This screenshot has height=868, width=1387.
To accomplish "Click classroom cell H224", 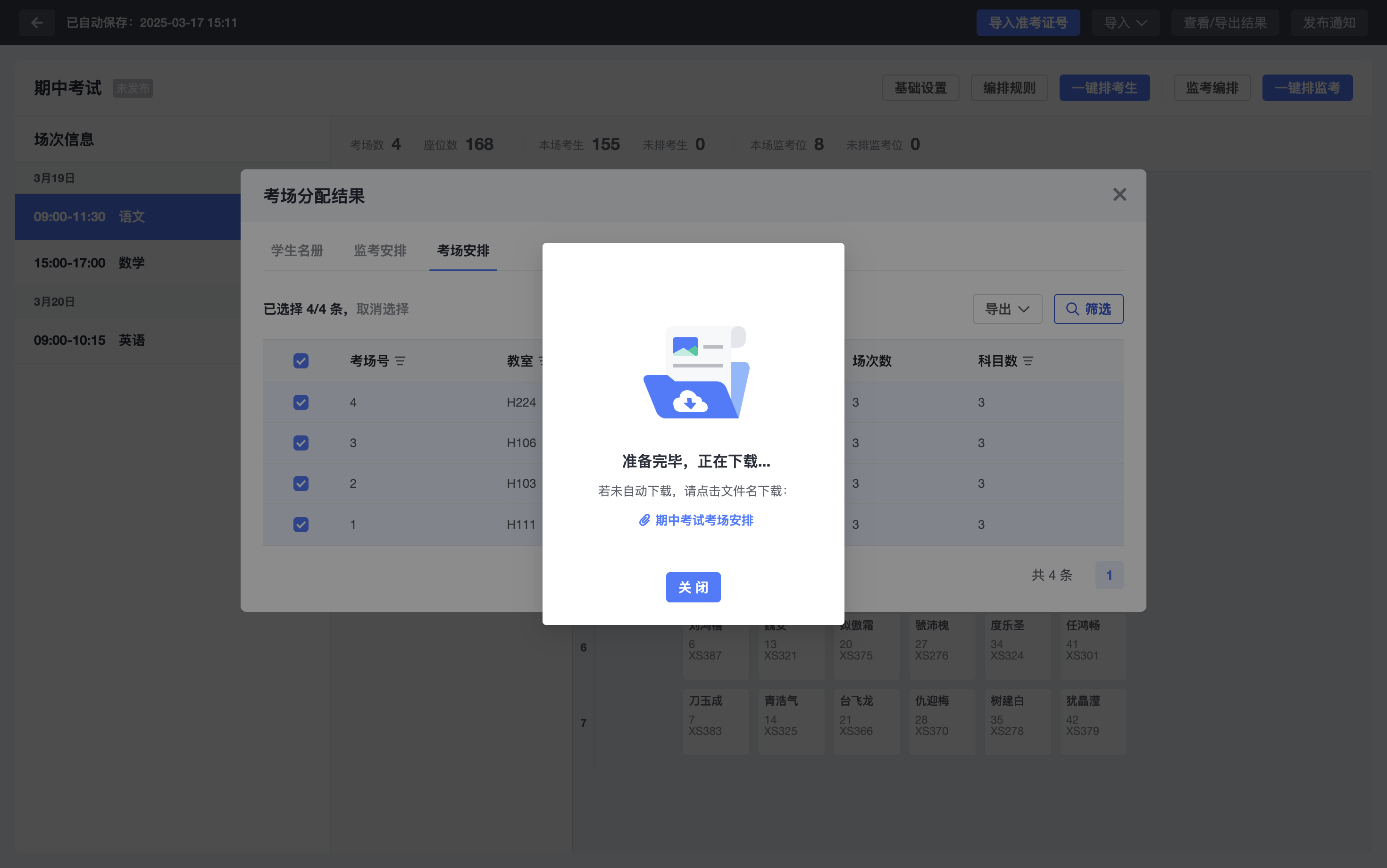I will pyautogui.click(x=521, y=402).
